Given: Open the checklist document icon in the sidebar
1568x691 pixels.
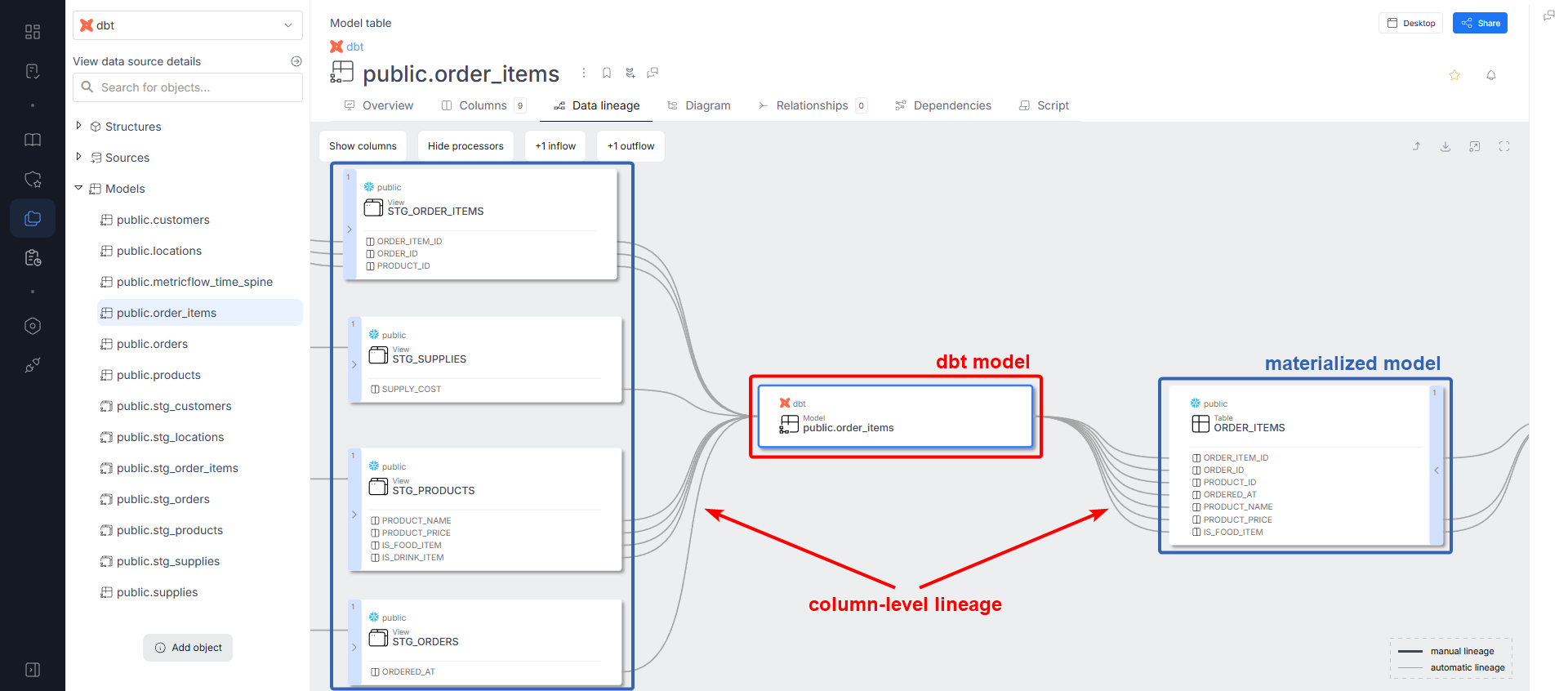Looking at the screenshot, I should pos(33,72).
